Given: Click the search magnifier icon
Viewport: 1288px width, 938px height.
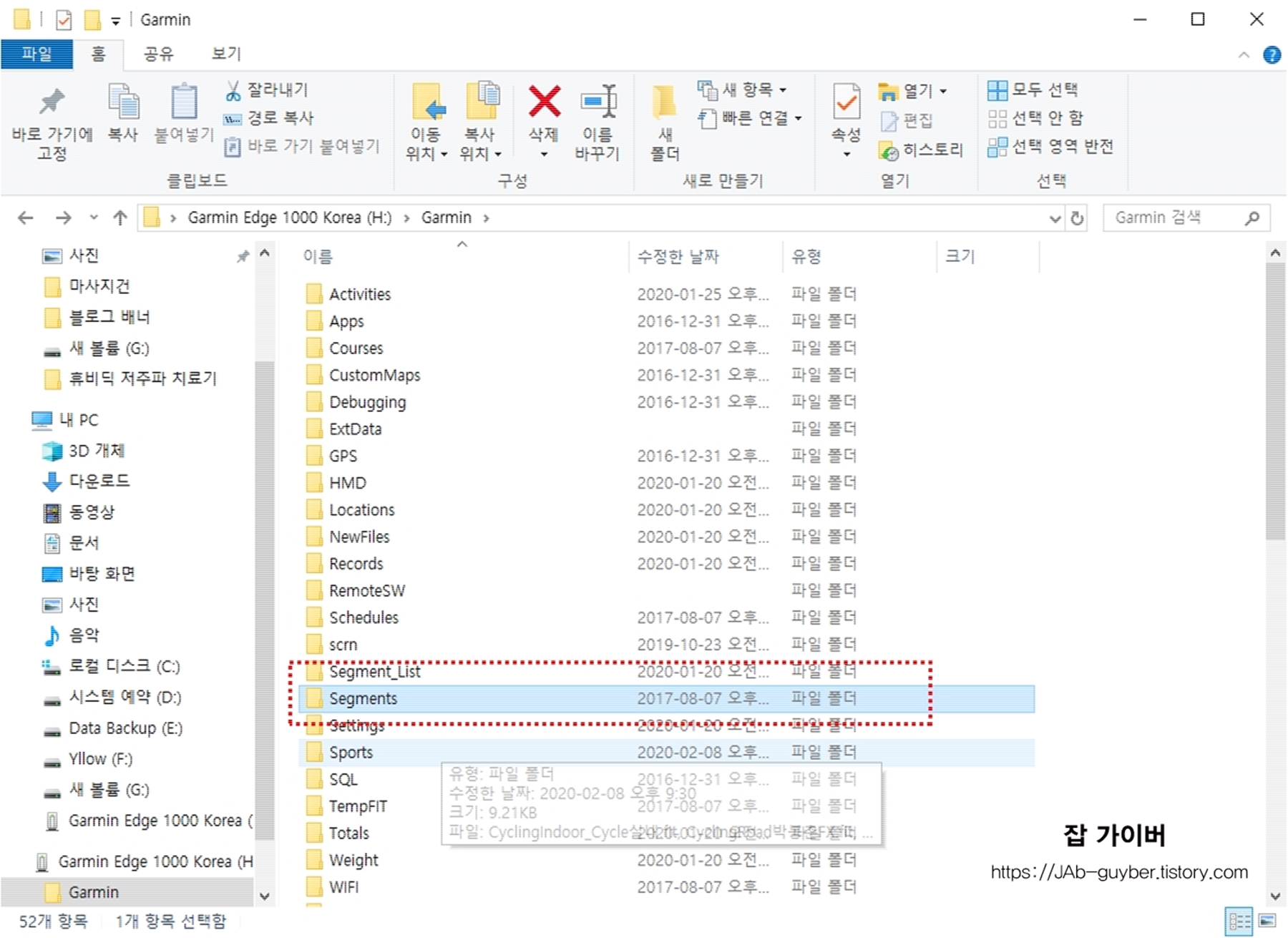Looking at the screenshot, I should click(x=1252, y=218).
